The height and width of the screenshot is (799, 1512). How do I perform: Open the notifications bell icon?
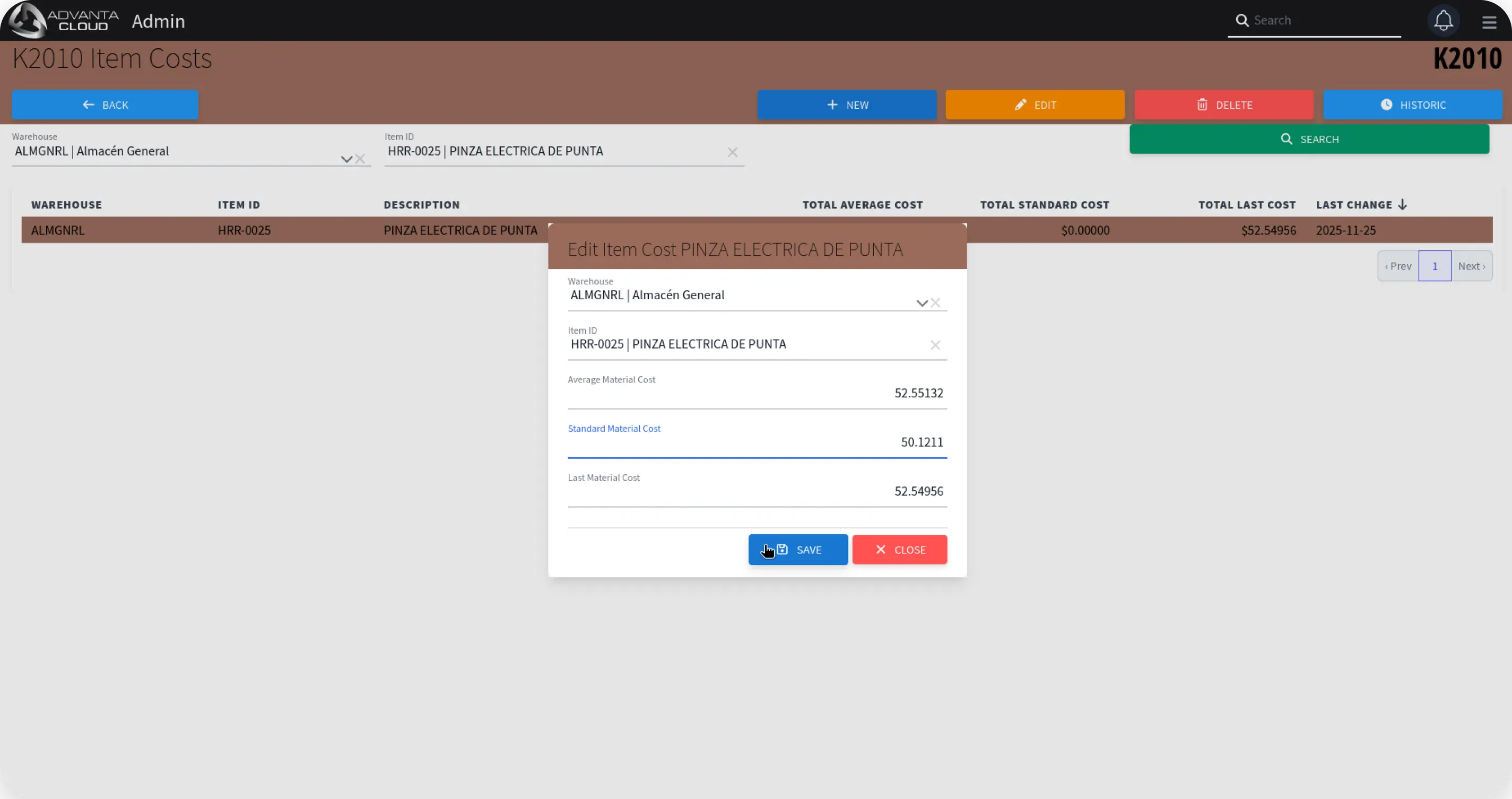pos(1444,21)
